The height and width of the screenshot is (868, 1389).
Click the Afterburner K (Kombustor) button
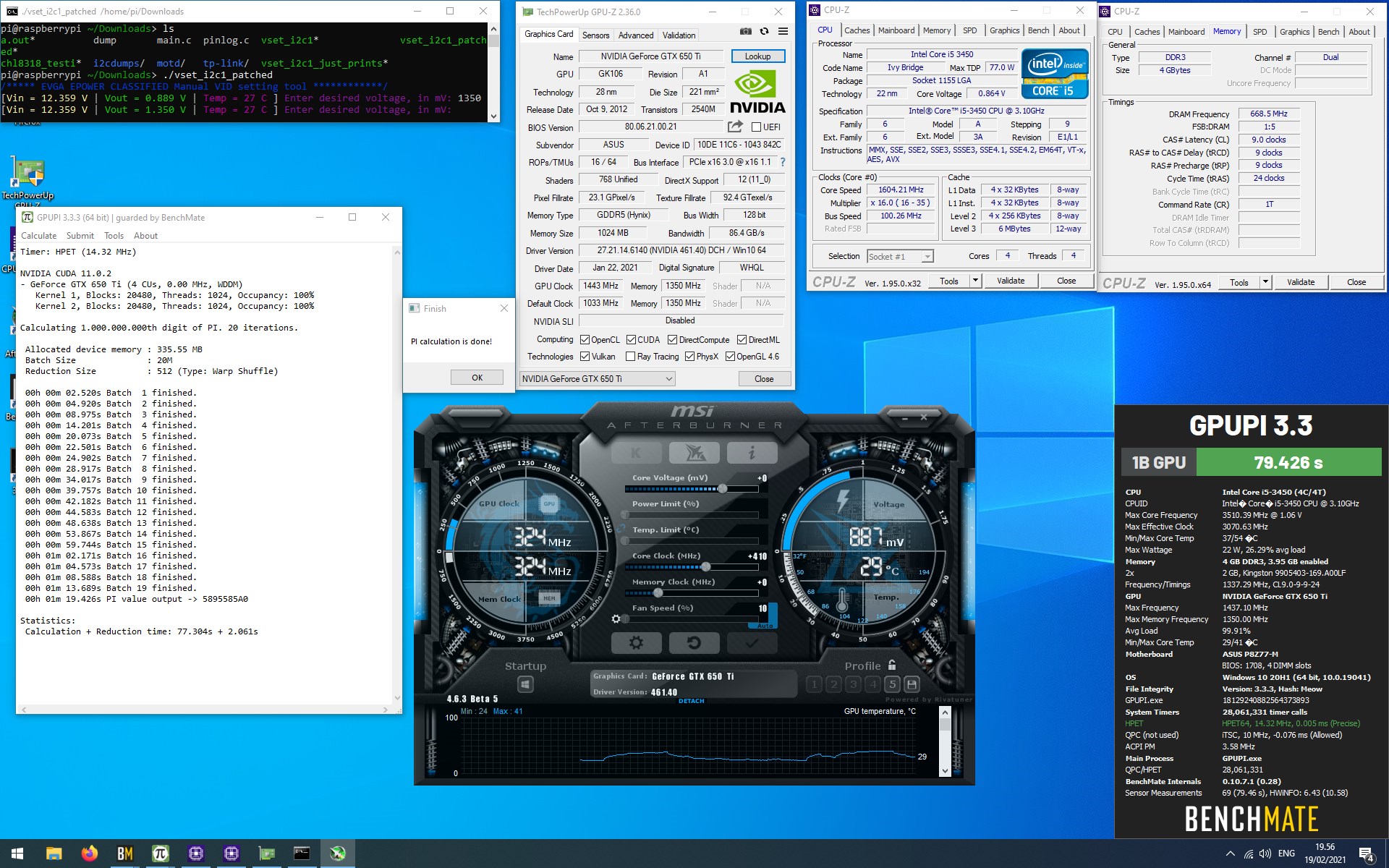click(636, 453)
